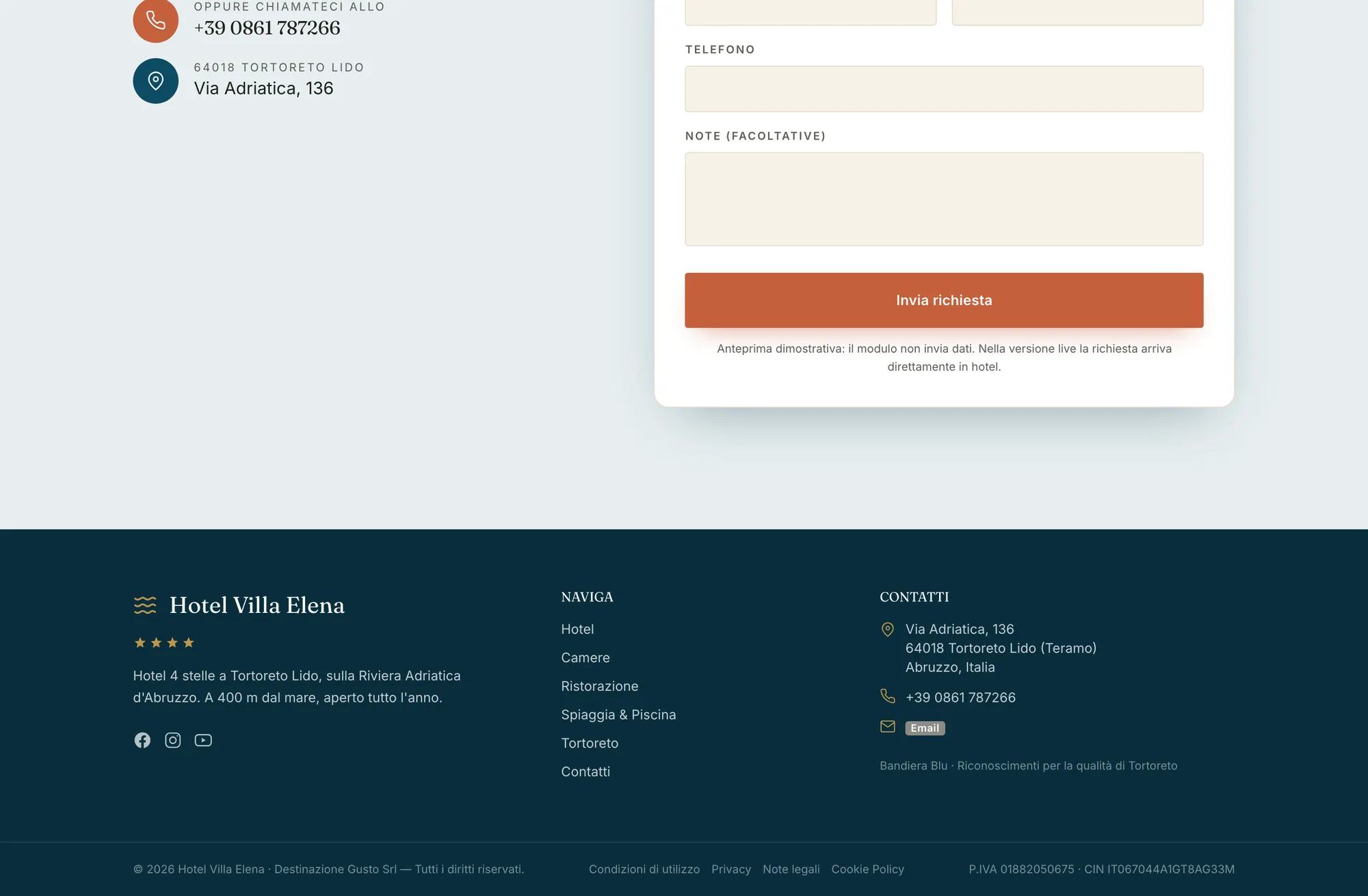Open Condizioni di utilizzo link
The height and width of the screenshot is (896, 1368).
[644, 869]
